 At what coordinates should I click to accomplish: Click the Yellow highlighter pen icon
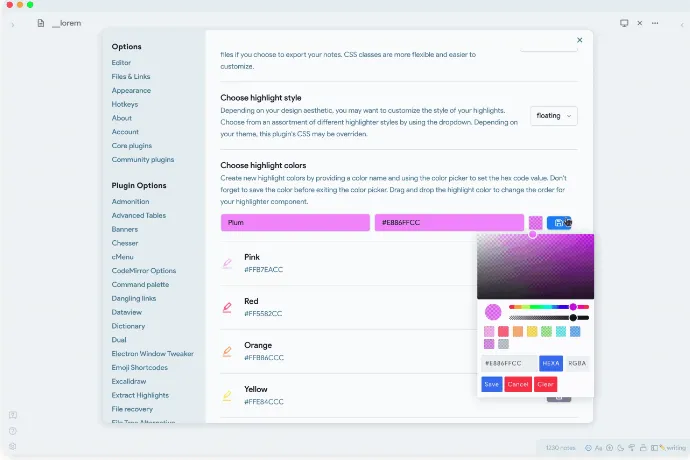pos(227,395)
